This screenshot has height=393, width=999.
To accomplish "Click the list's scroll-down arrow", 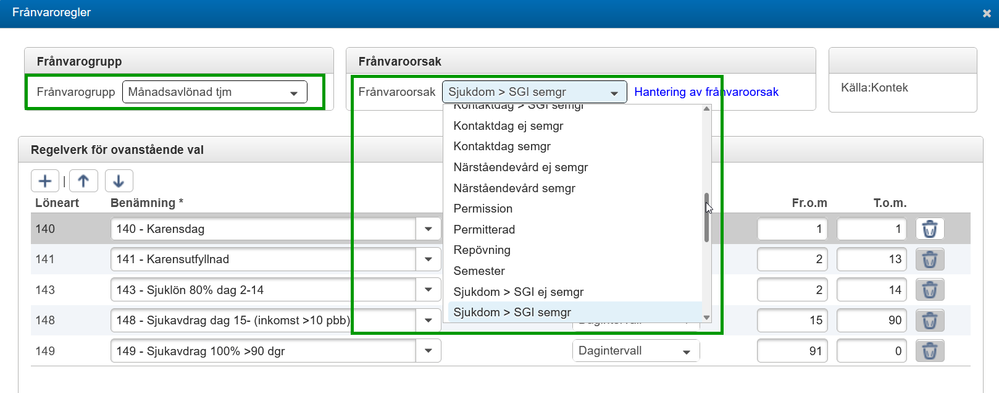I will click(x=707, y=317).
